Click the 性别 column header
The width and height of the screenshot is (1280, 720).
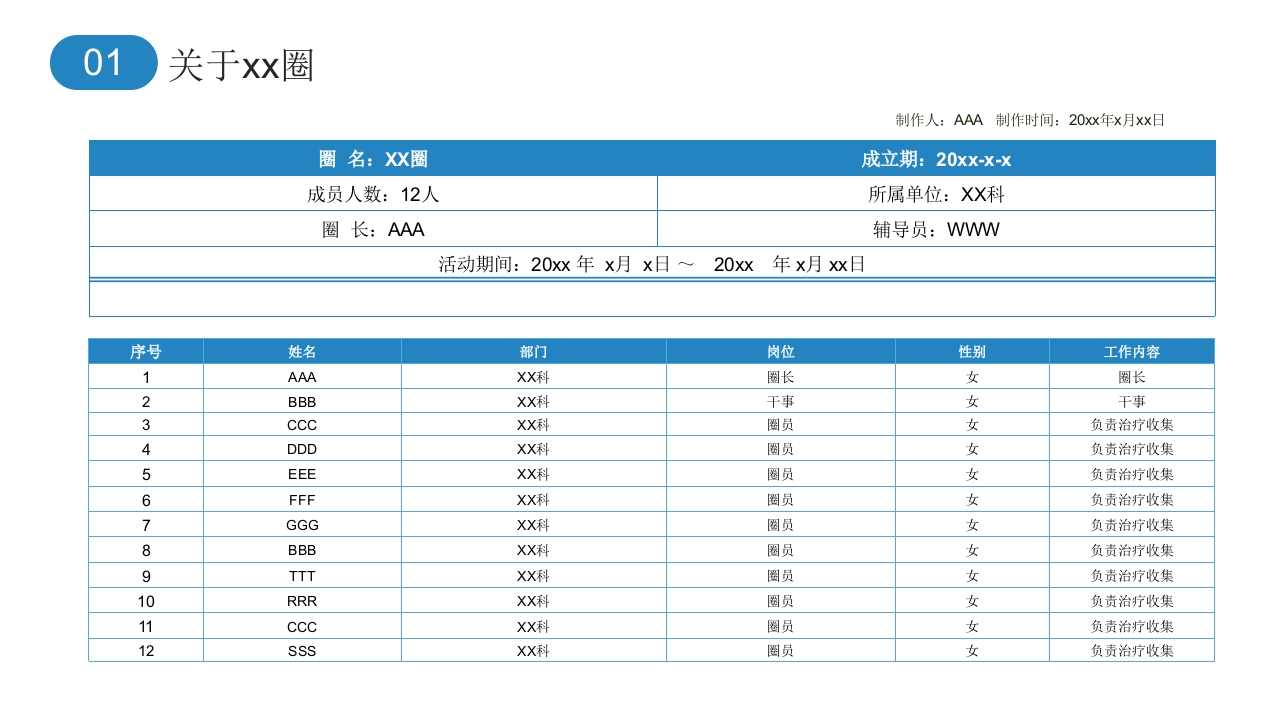[x=972, y=352]
